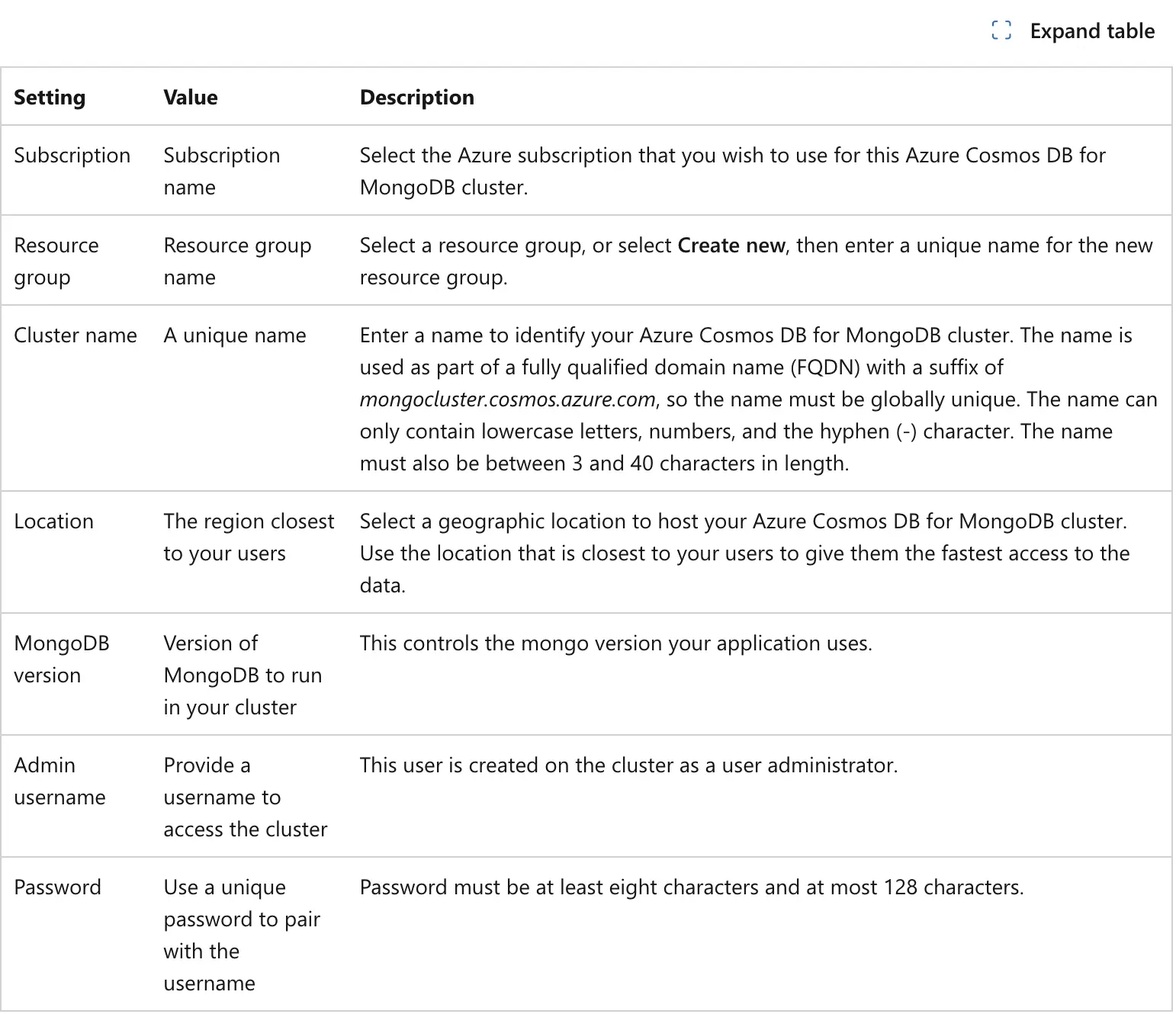Click the Expand table button label
This screenshot has height=1014, width=1176.
pyautogui.click(x=1092, y=31)
